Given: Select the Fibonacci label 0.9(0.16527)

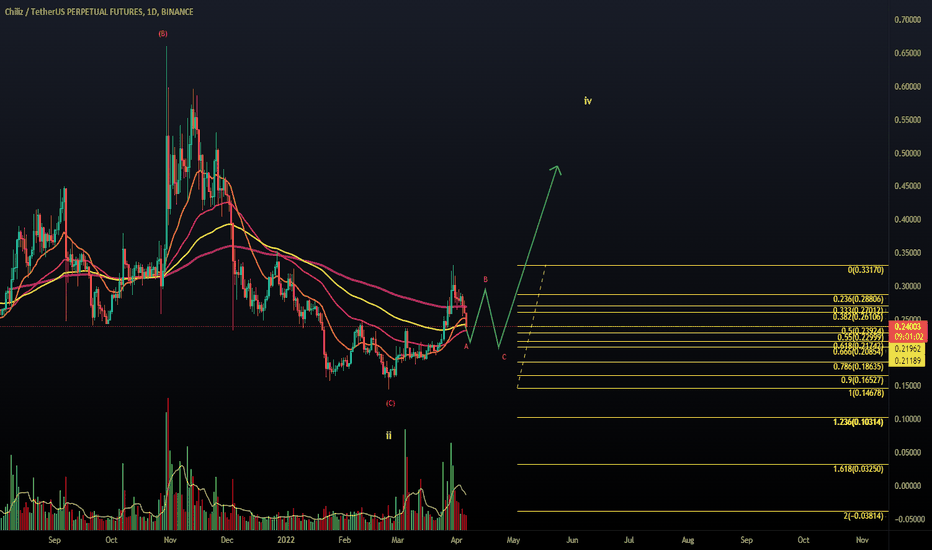Looking at the screenshot, I should 862,380.
